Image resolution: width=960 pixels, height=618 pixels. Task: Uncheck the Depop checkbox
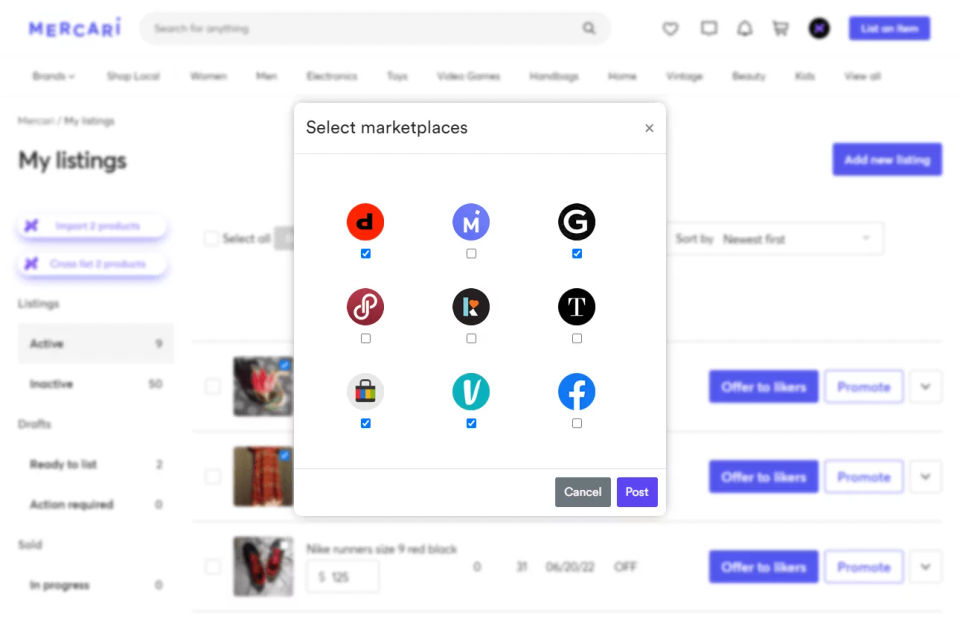point(366,254)
